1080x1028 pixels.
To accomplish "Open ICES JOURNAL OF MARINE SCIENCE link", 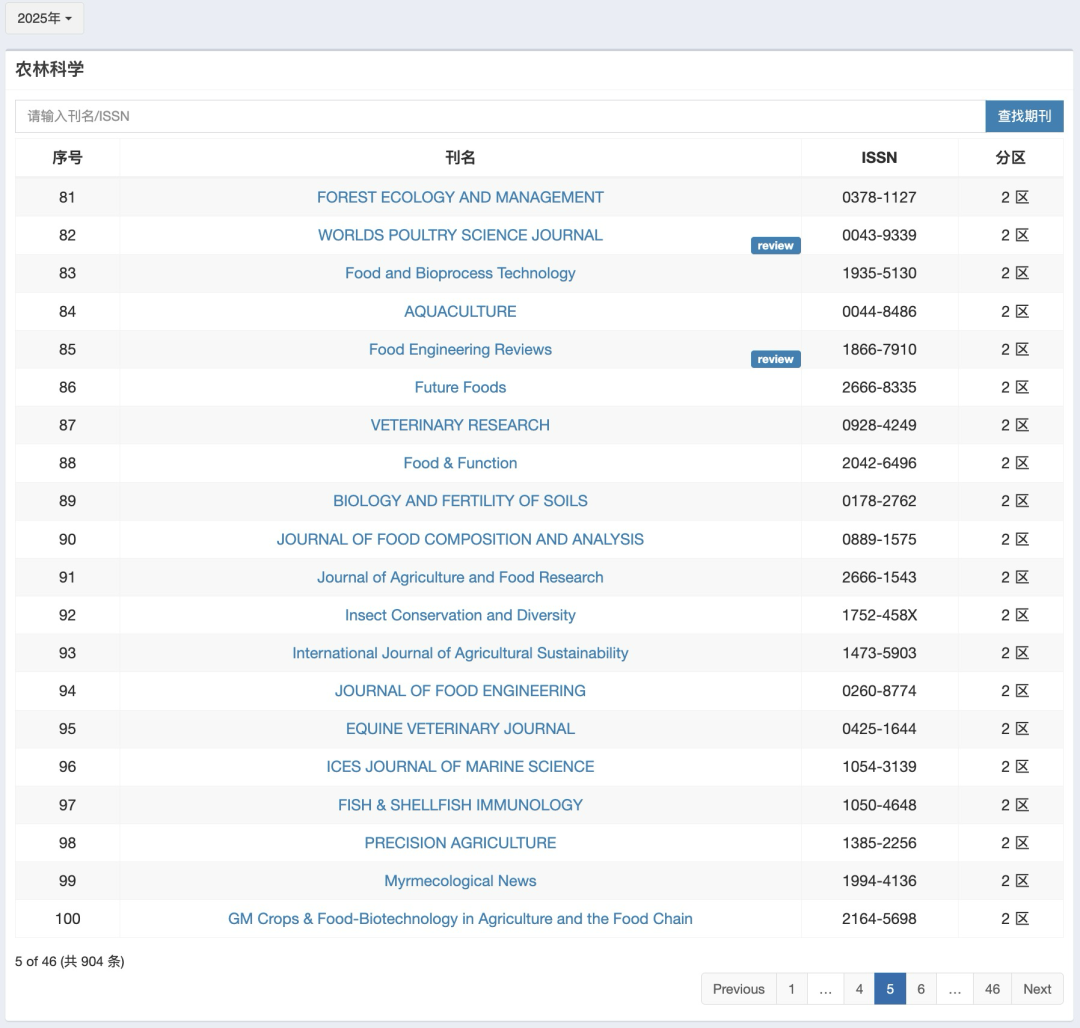I will click(x=460, y=766).
